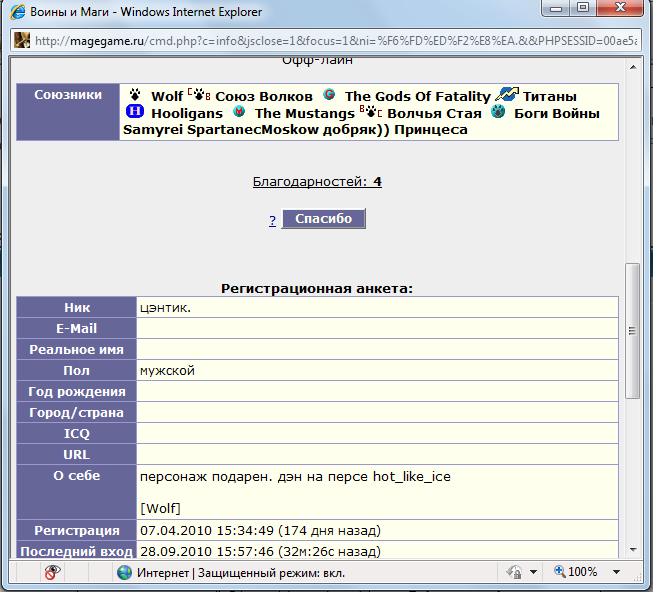Click the Hooligans blue H icon

(x=135, y=111)
